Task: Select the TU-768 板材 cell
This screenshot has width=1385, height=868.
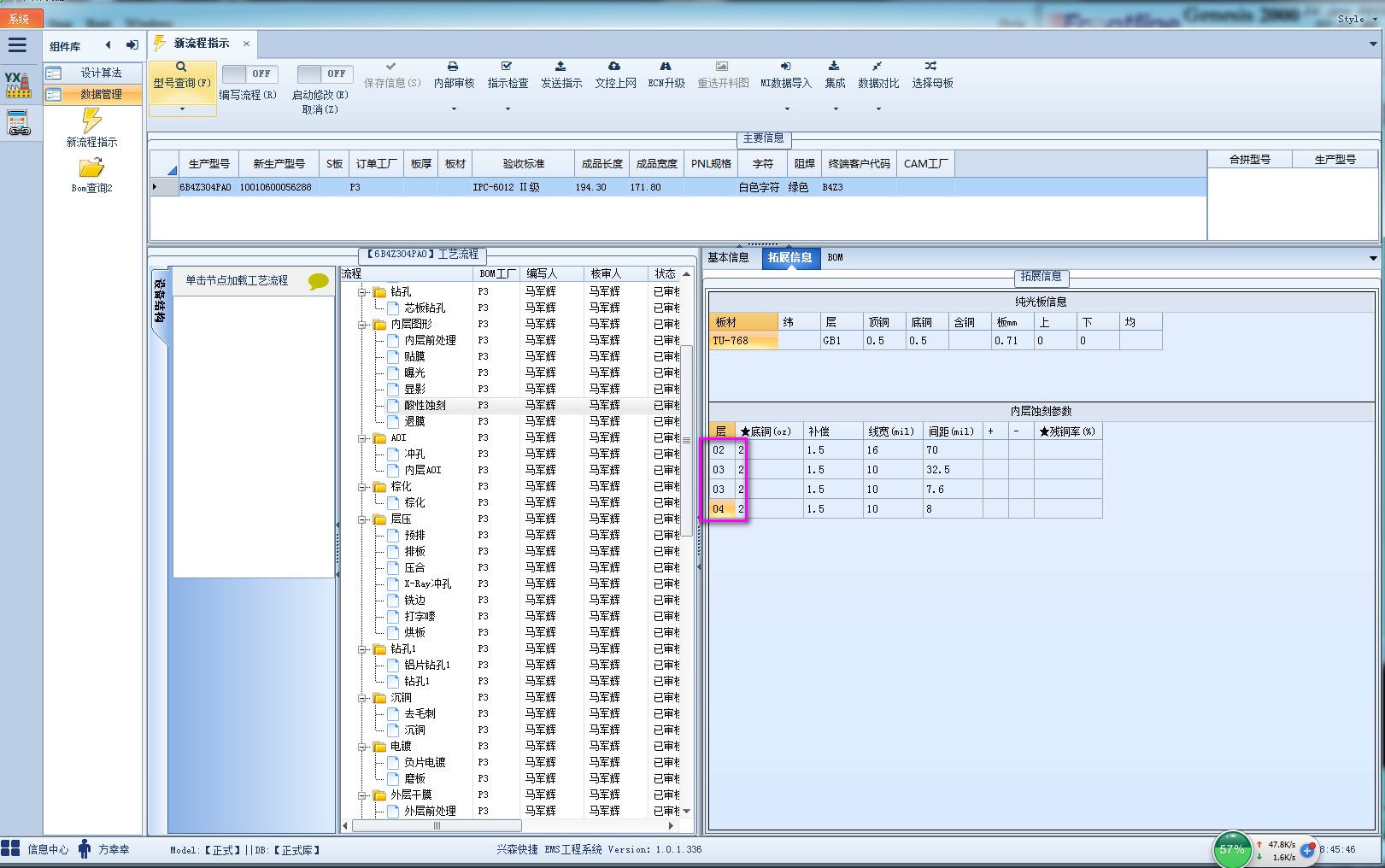Action: click(x=743, y=341)
